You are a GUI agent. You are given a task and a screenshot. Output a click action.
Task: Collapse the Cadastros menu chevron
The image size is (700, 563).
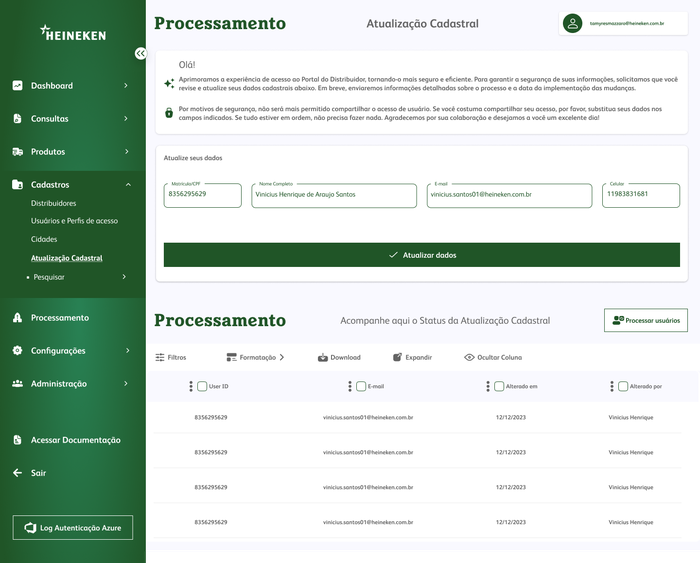(x=128, y=184)
